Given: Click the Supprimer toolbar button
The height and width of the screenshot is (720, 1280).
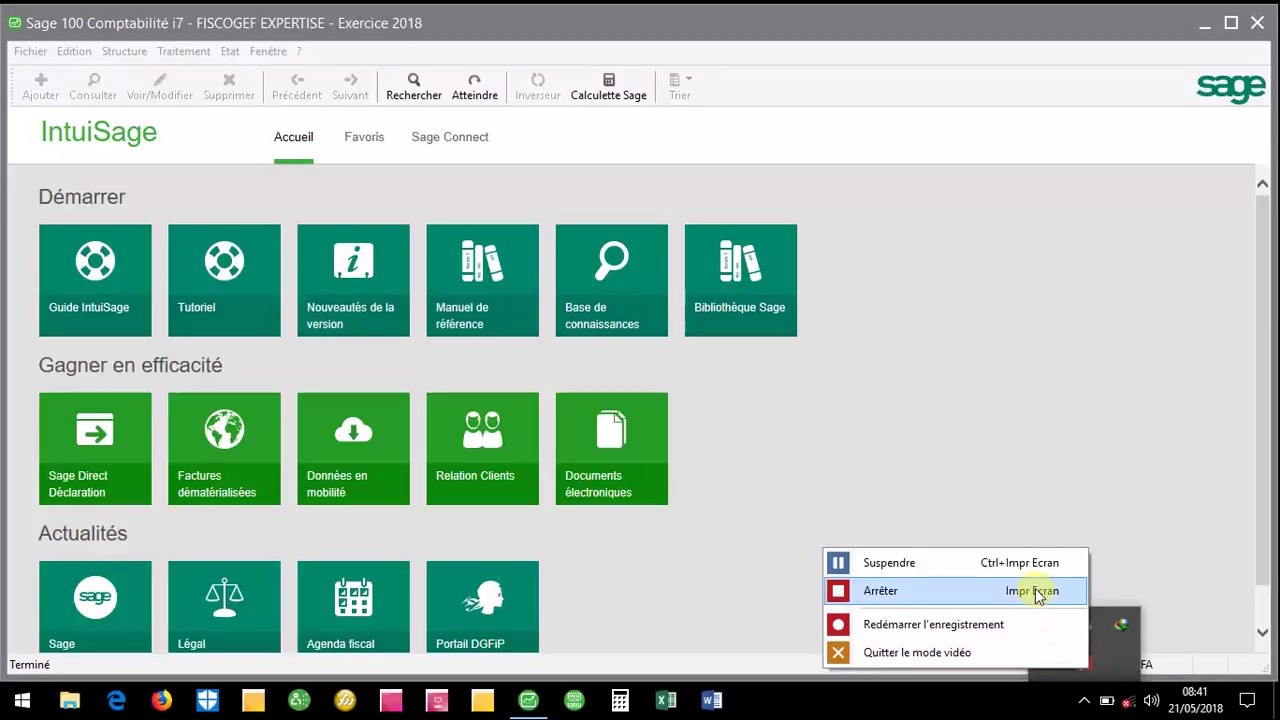Looking at the screenshot, I should click(x=229, y=86).
